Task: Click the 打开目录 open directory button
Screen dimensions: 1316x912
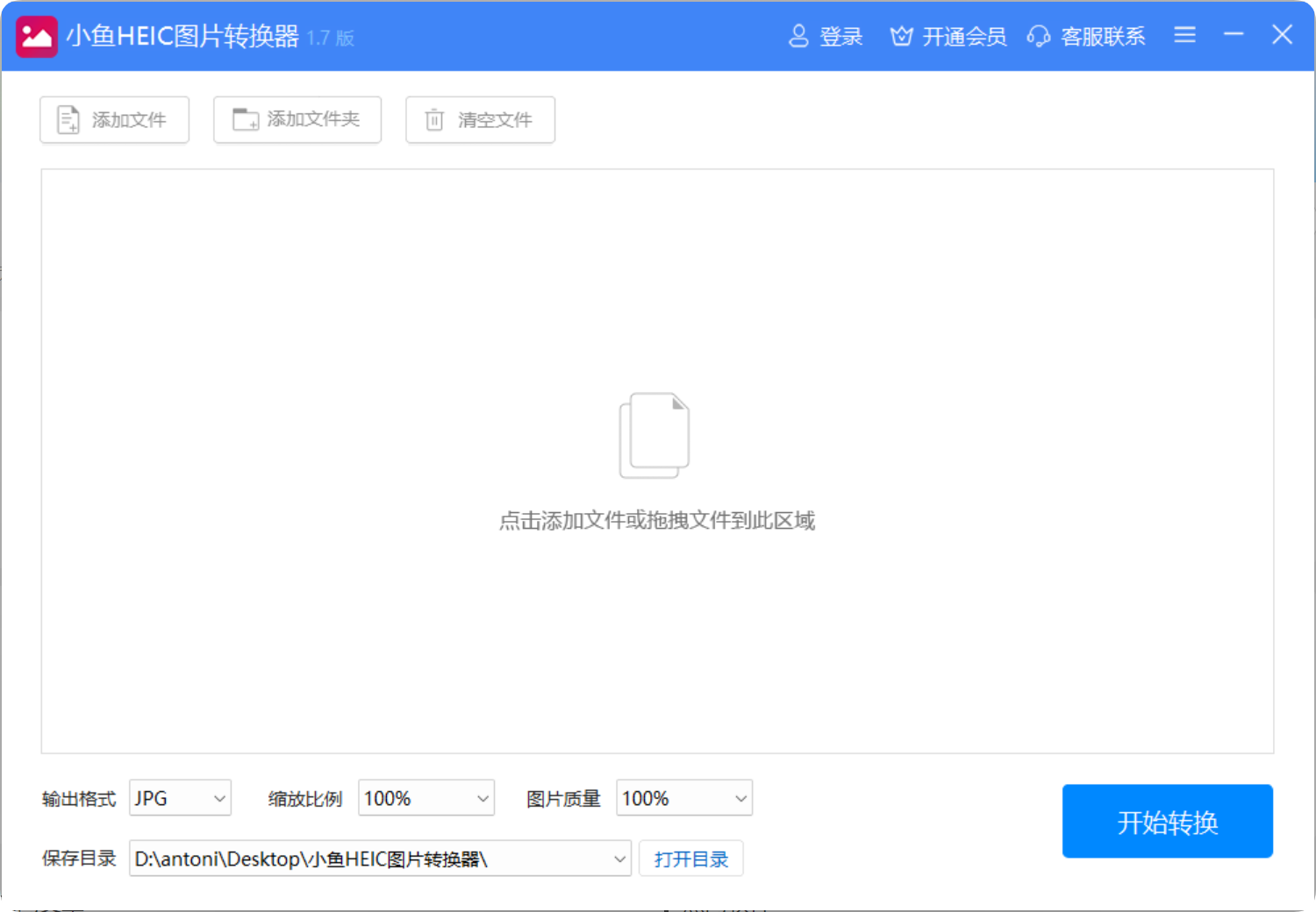Action: pos(691,859)
